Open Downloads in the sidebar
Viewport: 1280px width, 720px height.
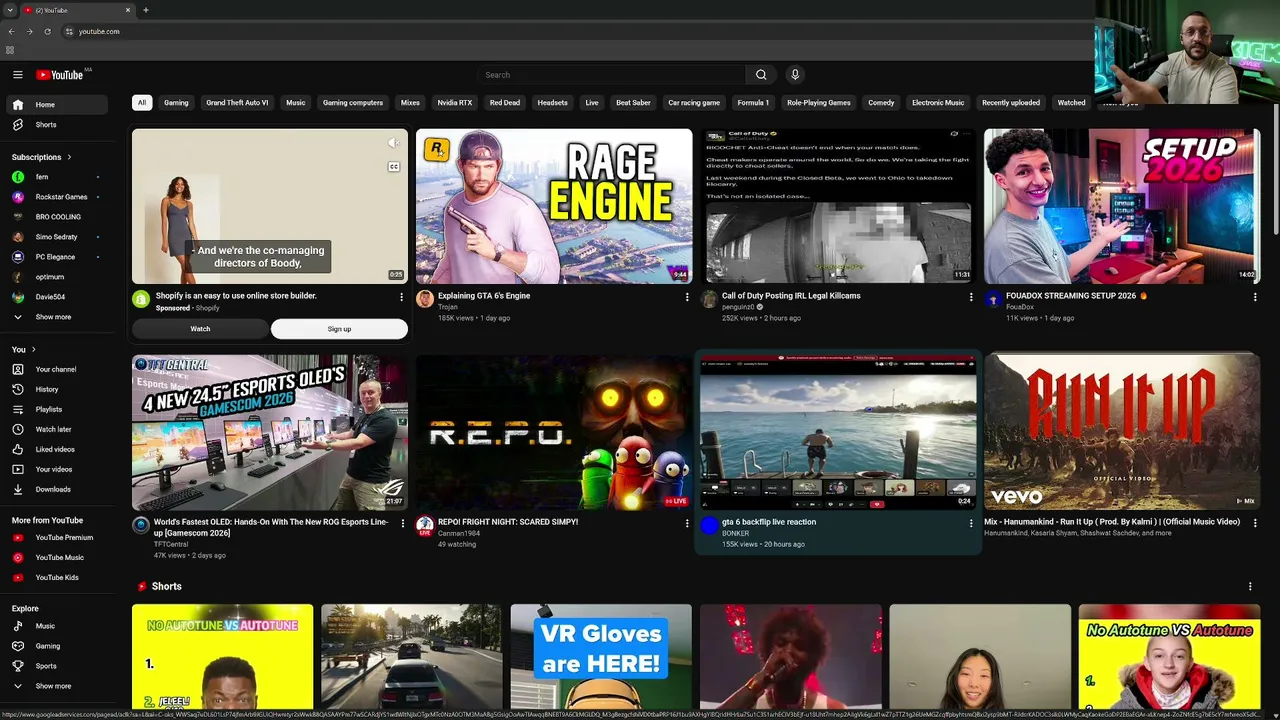click(x=56, y=489)
